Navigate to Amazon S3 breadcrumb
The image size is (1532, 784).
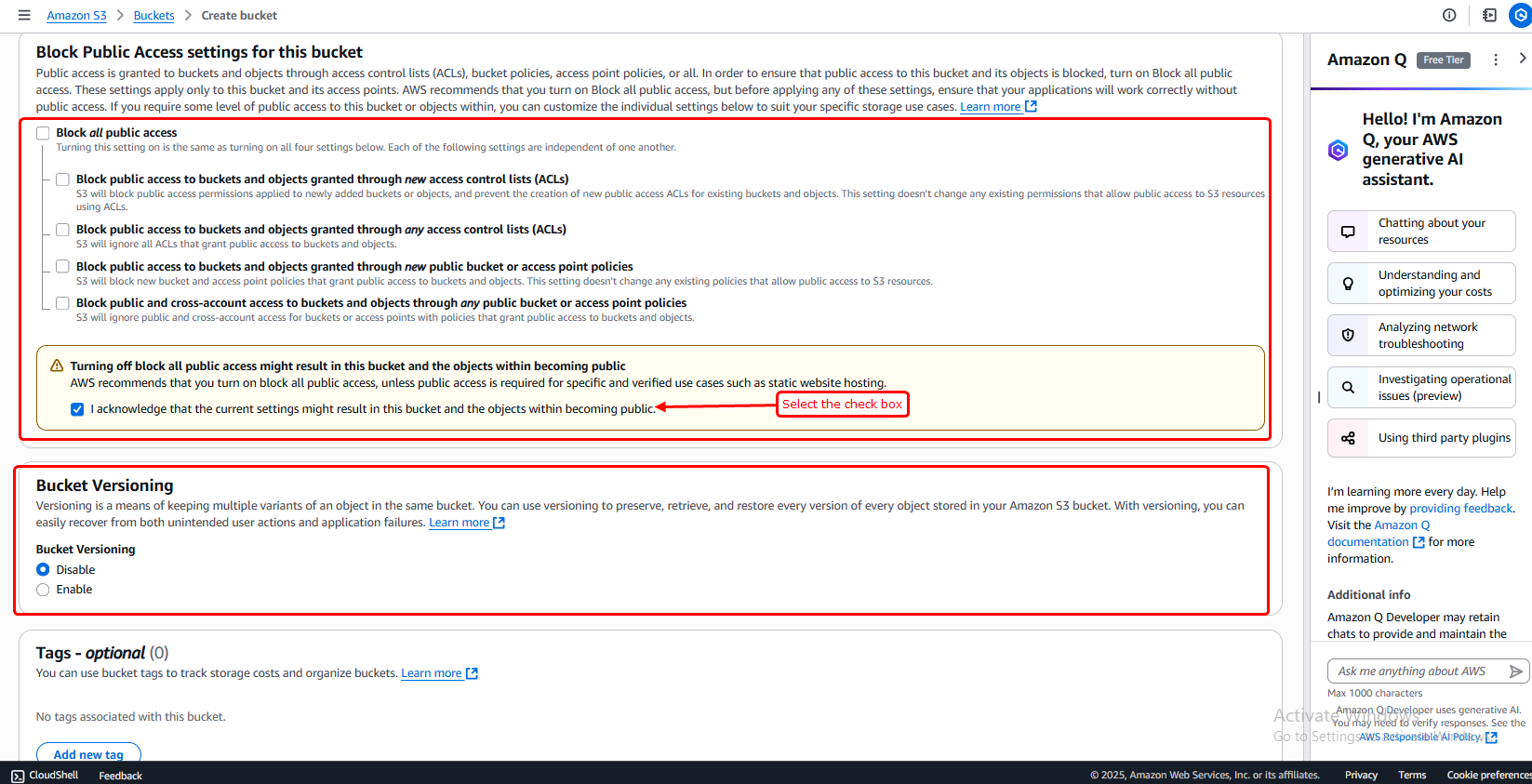pos(76,16)
